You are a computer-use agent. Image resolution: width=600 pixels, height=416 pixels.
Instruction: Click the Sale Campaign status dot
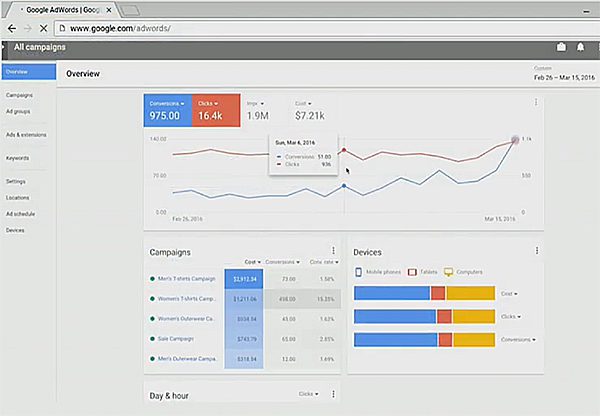click(152, 339)
